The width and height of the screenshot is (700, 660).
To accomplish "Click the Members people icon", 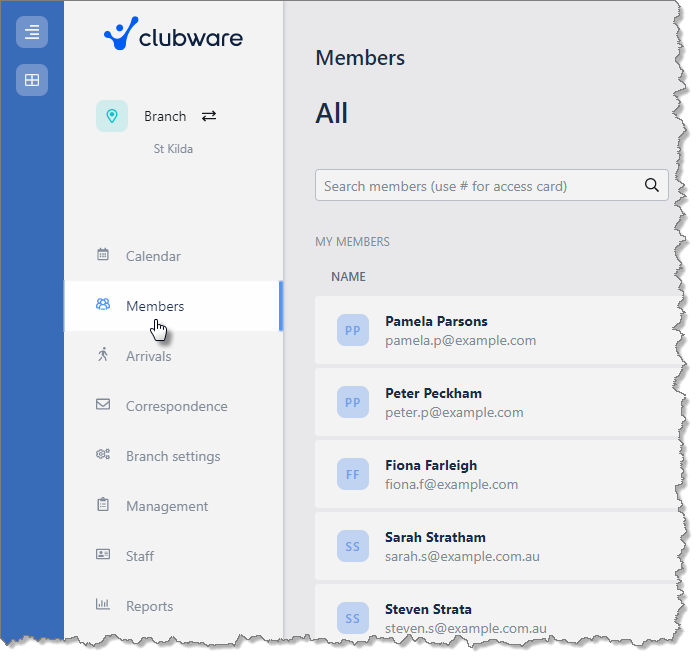I will pyautogui.click(x=103, y=305).
